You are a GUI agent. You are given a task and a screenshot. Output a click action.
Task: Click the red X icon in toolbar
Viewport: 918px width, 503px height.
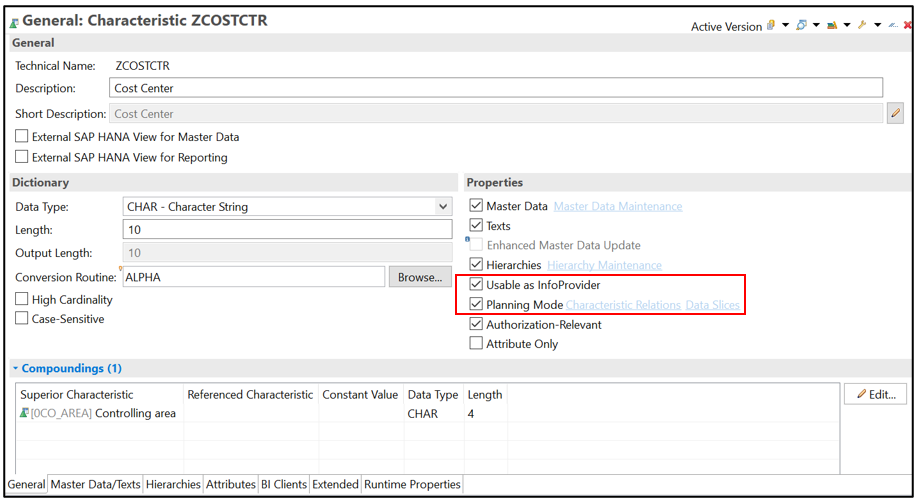[907, 25]
